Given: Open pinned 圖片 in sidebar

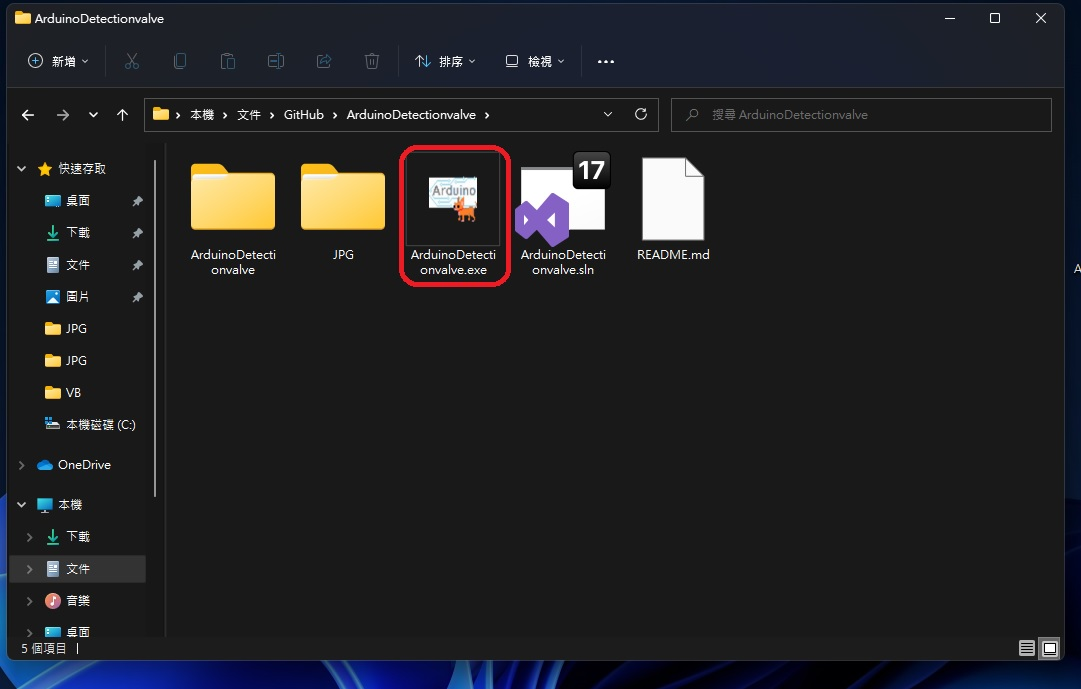Looking at the screenshot, I should click(x=78, y=297).
